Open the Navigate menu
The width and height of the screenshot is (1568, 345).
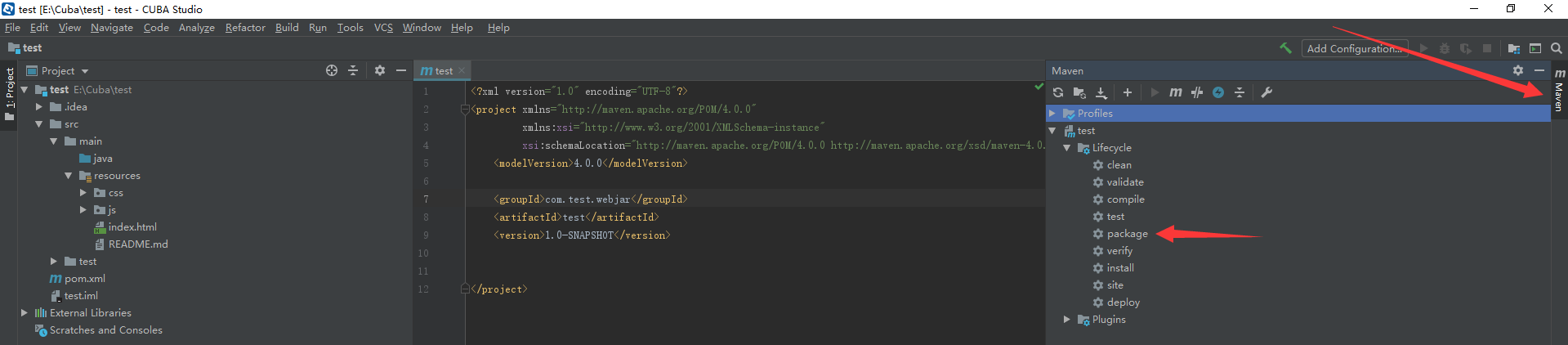click(112, 28)
